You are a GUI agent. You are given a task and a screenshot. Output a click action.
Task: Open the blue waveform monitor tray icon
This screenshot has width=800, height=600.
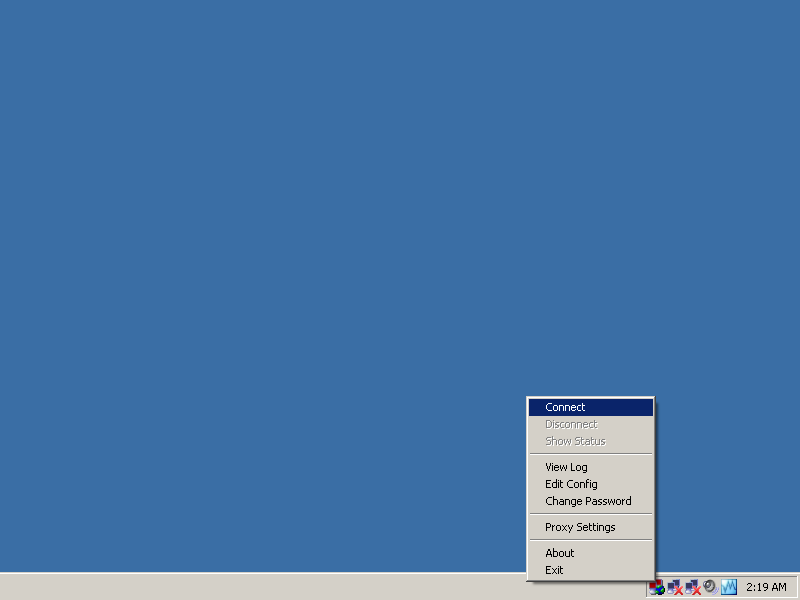pos(729,587)
